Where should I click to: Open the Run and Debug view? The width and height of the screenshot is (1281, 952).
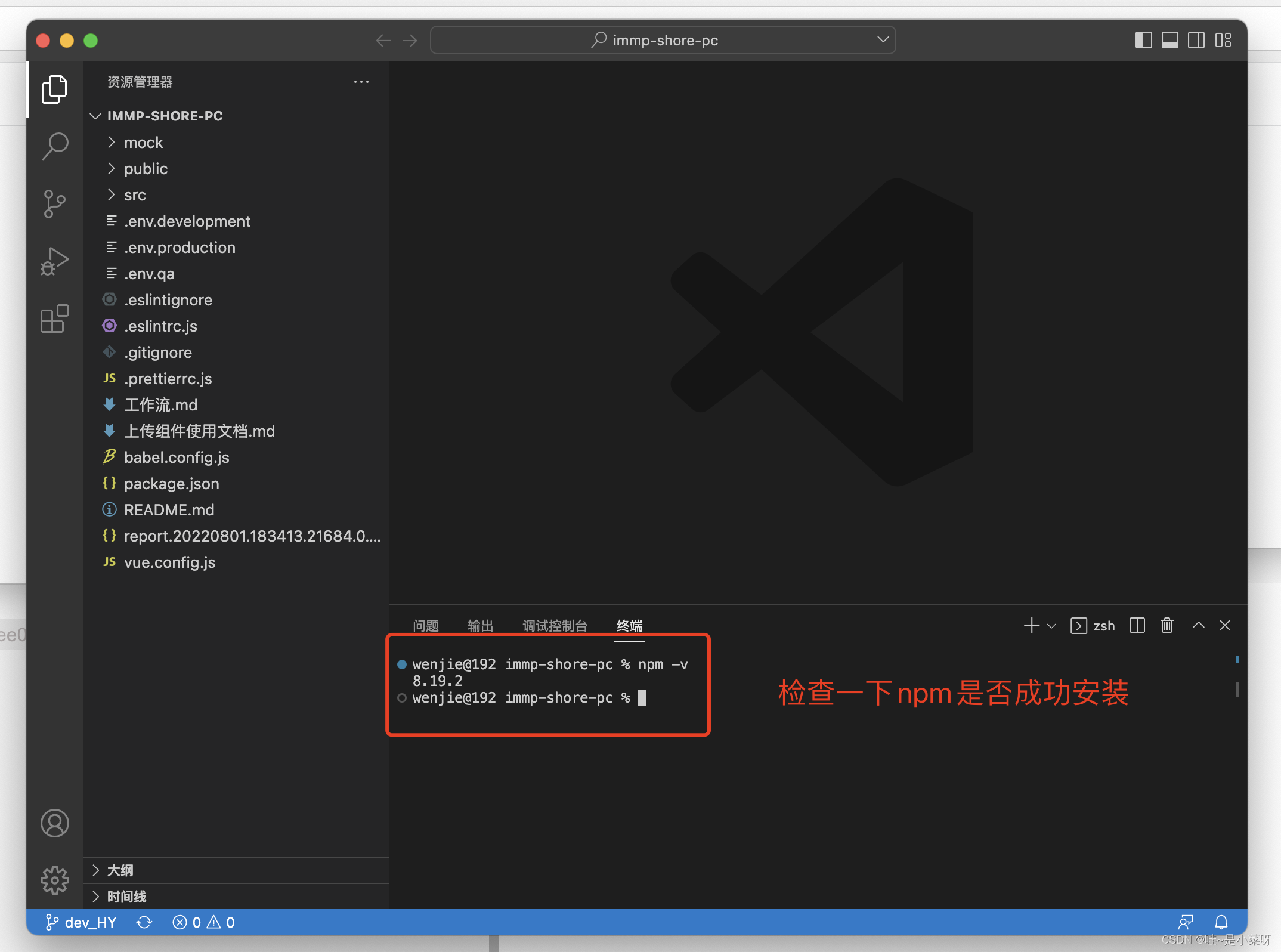54,261
